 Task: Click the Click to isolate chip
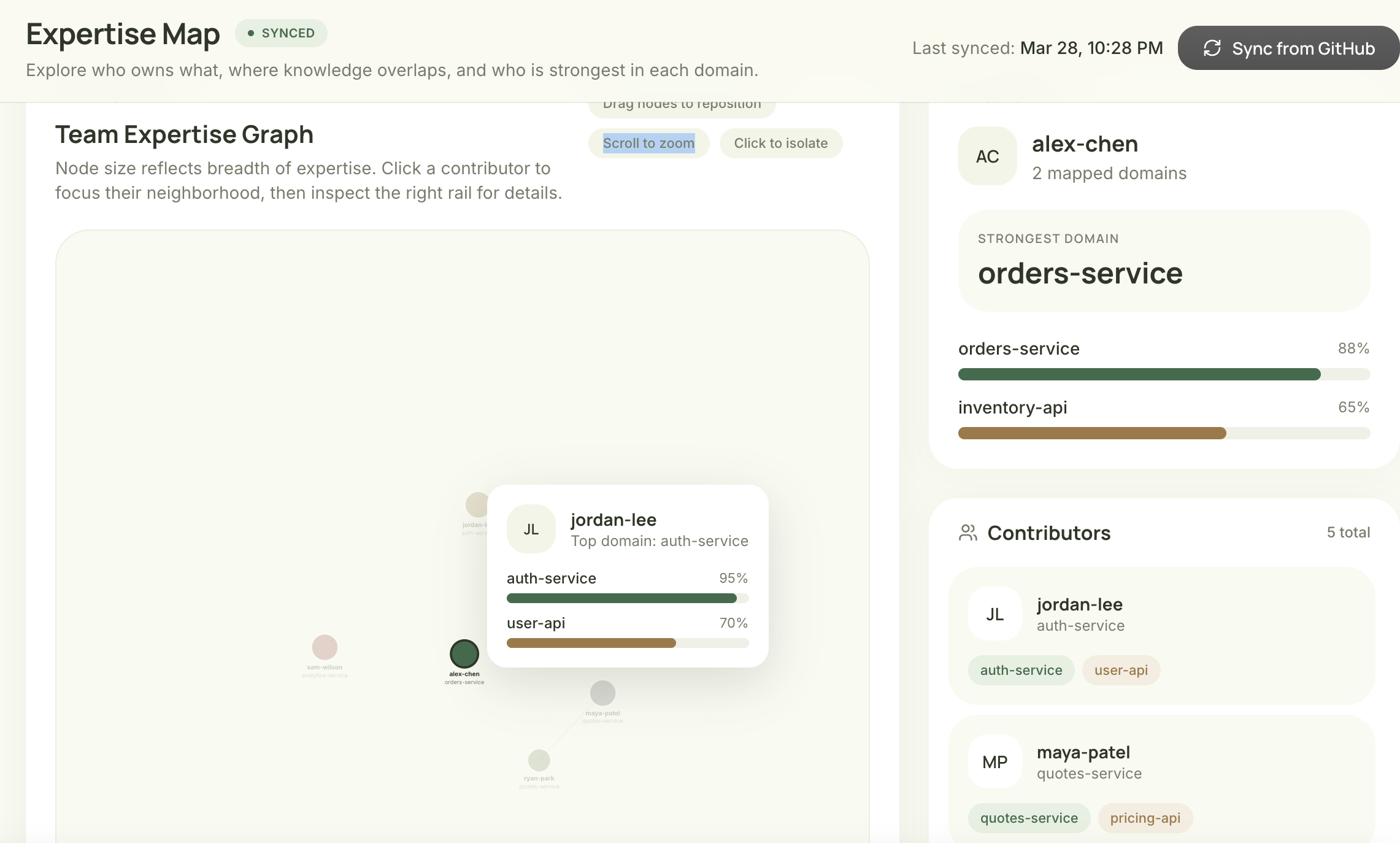(780, 143)
